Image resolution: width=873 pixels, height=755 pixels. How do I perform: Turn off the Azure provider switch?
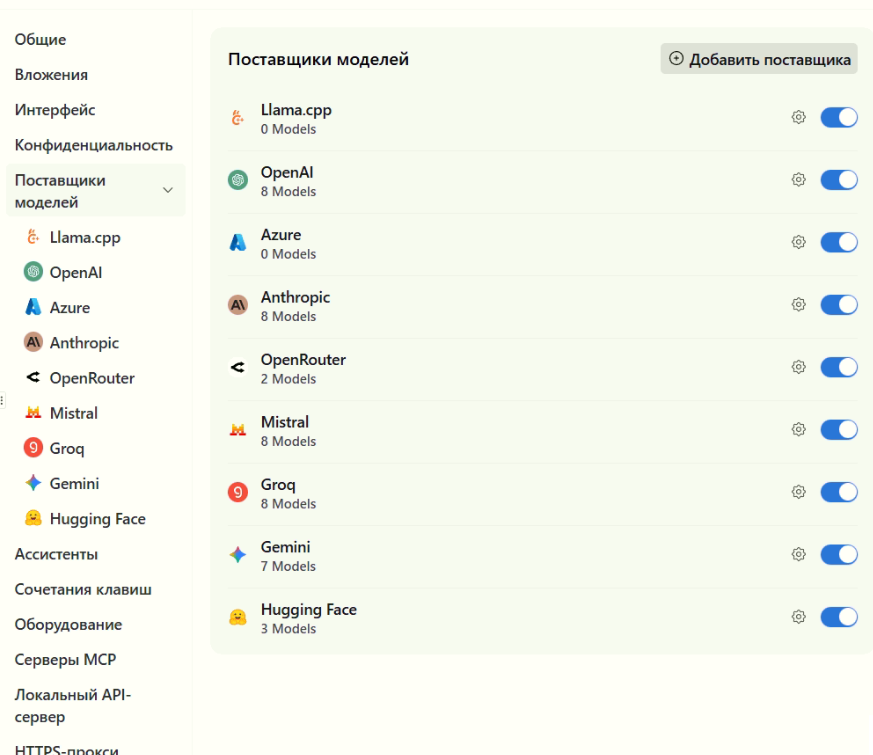838,242
